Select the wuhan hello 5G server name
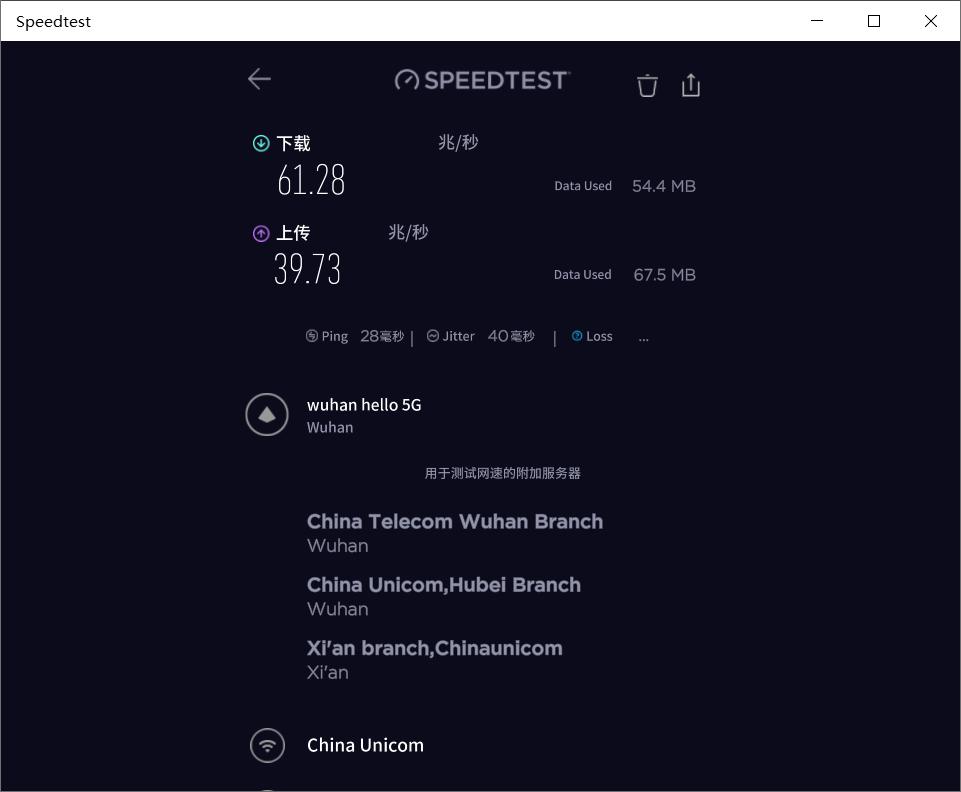This screenshot has width=961, height=792. [x=364, y=405]
